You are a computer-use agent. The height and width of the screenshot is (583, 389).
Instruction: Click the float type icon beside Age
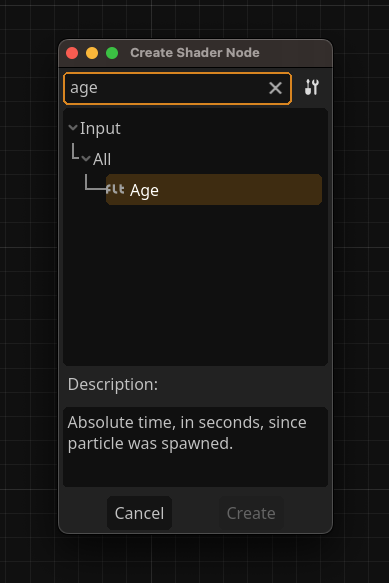(x=115, y=189)
